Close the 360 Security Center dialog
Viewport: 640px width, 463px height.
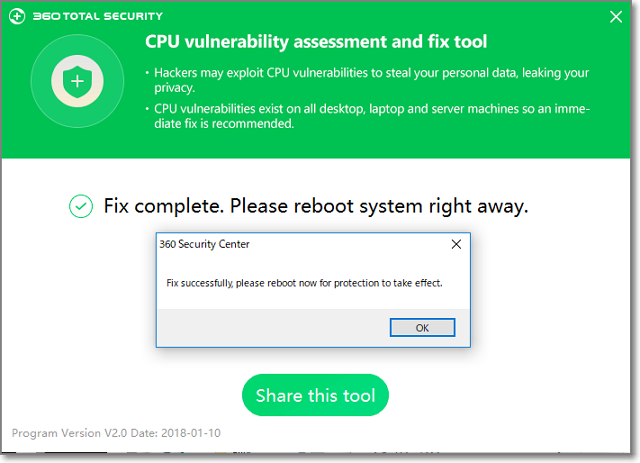[x=456, y=243]
